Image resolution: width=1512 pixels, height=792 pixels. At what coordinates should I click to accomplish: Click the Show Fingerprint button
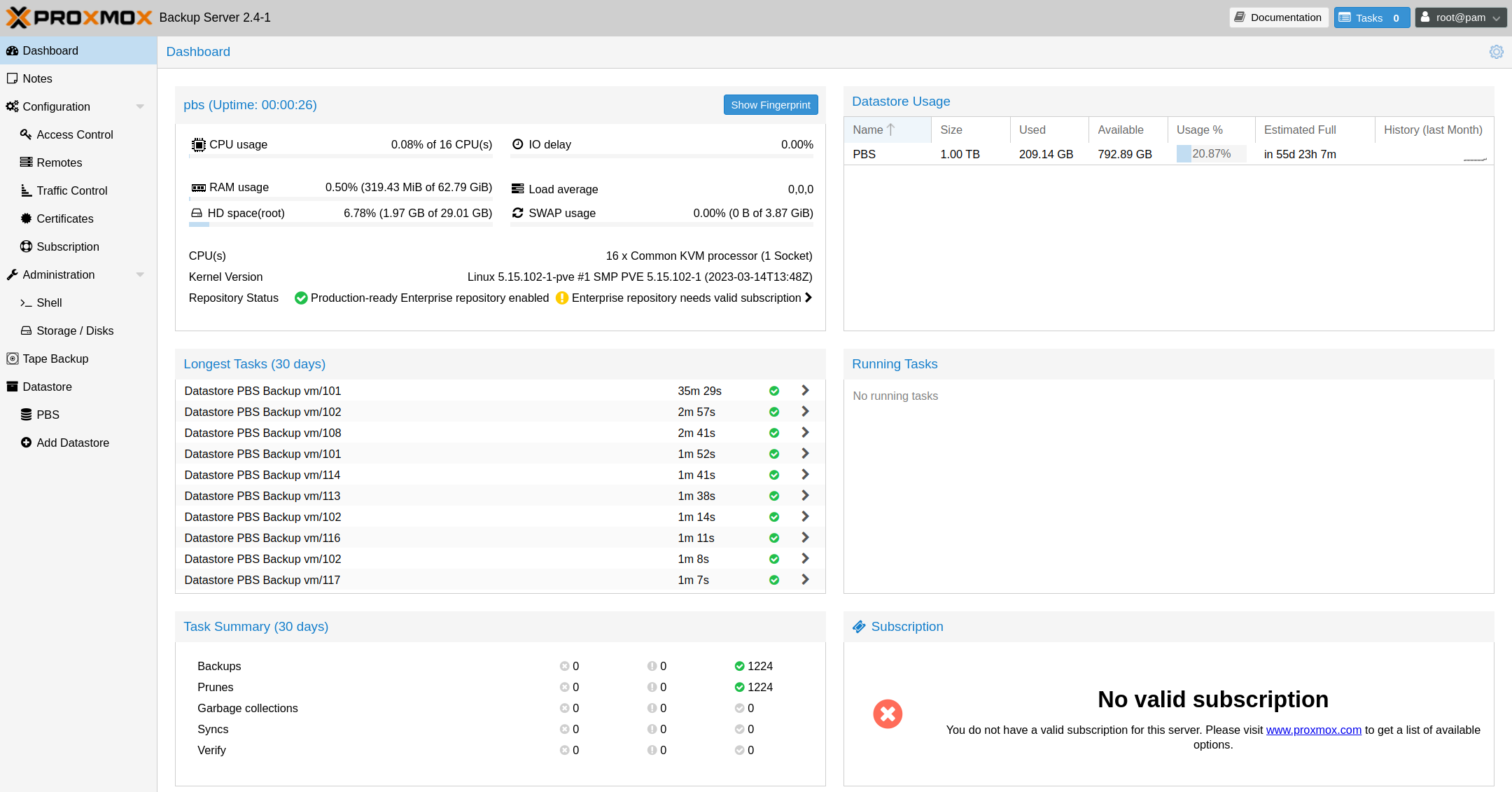pos(770,104)
